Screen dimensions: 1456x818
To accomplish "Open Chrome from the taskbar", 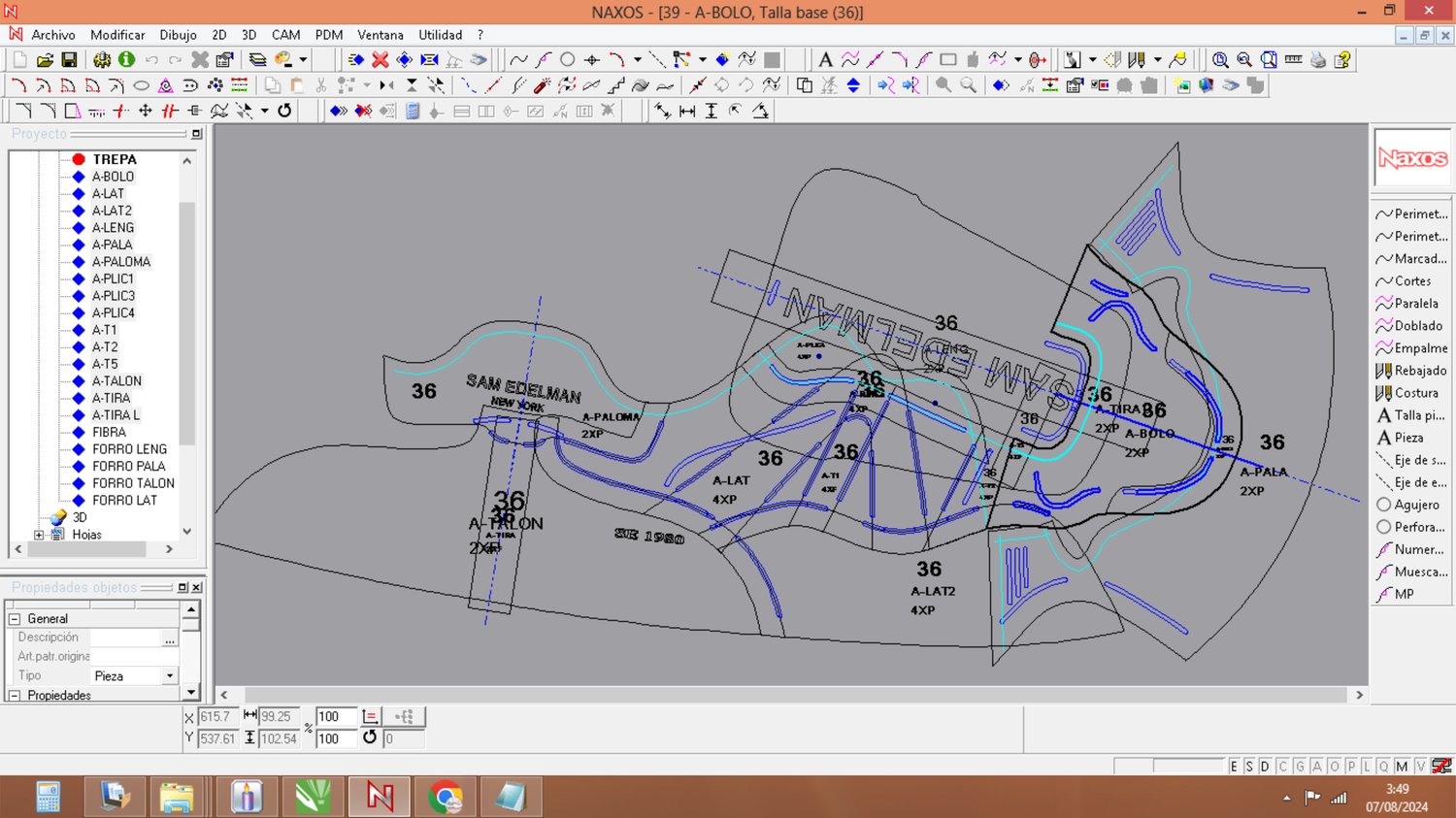I will [x=446, y=798].
